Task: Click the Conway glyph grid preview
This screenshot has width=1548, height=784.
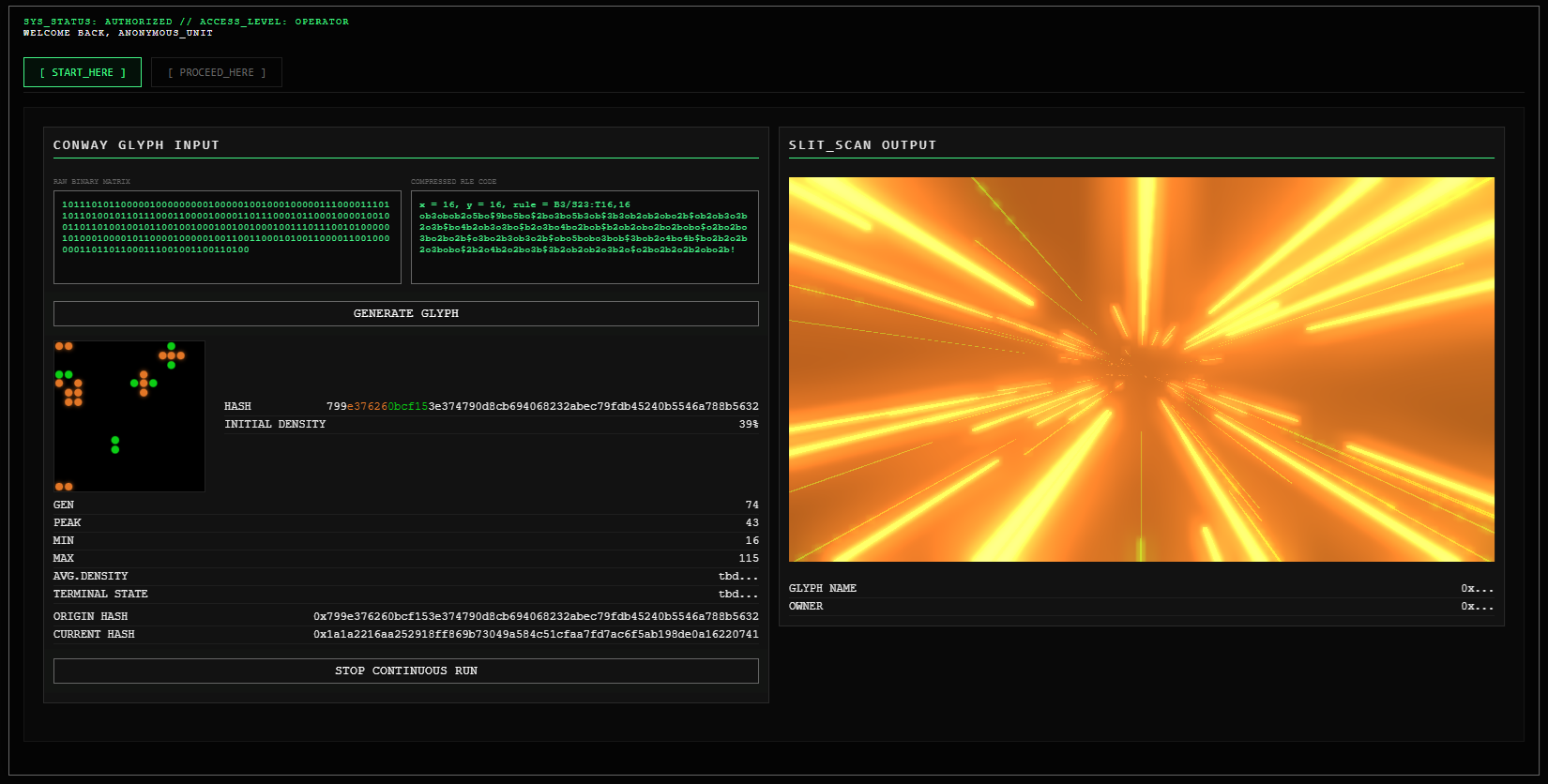Action: click(129, 416)
